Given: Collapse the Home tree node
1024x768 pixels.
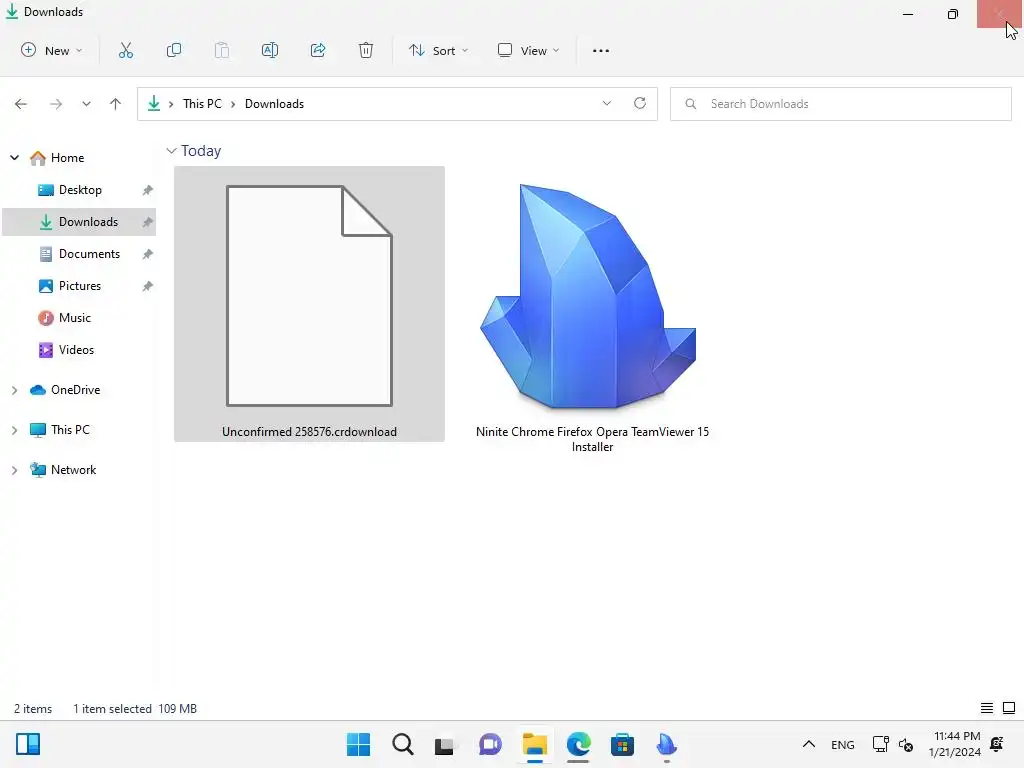Looking at the screenshot, I should 14,157.
